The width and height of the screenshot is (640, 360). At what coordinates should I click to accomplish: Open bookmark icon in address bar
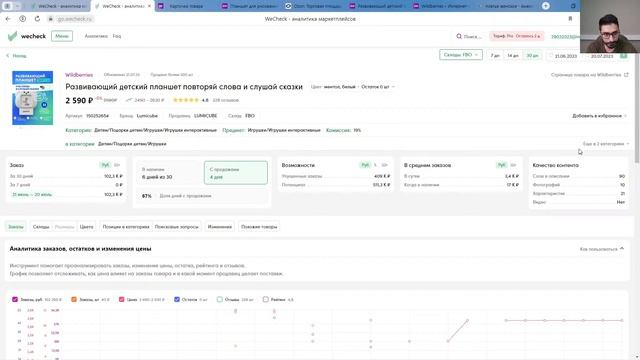[570, 19]
